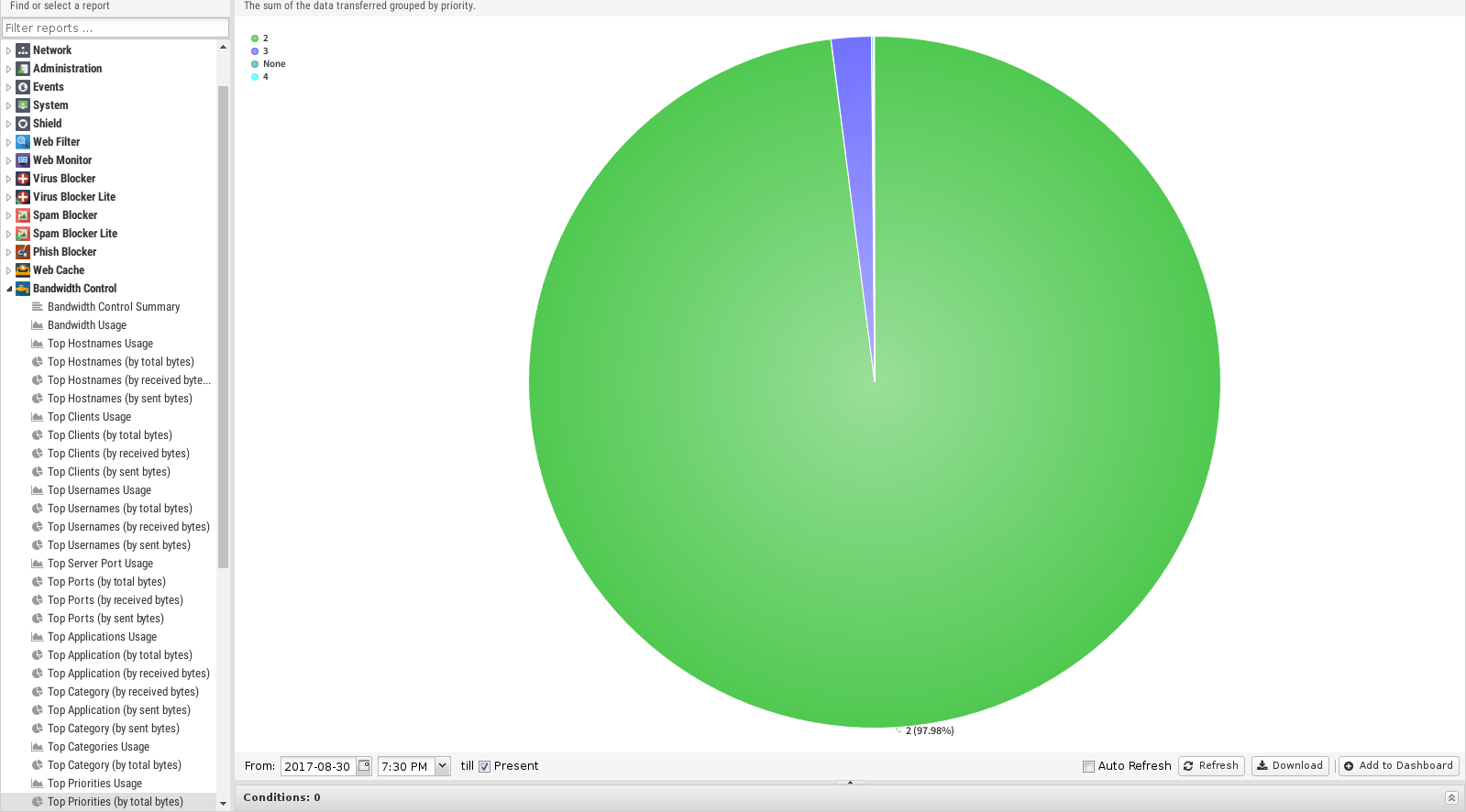Open the System reports category
The width and height of the screenshot is (1466, 812).
coord(50,105)
